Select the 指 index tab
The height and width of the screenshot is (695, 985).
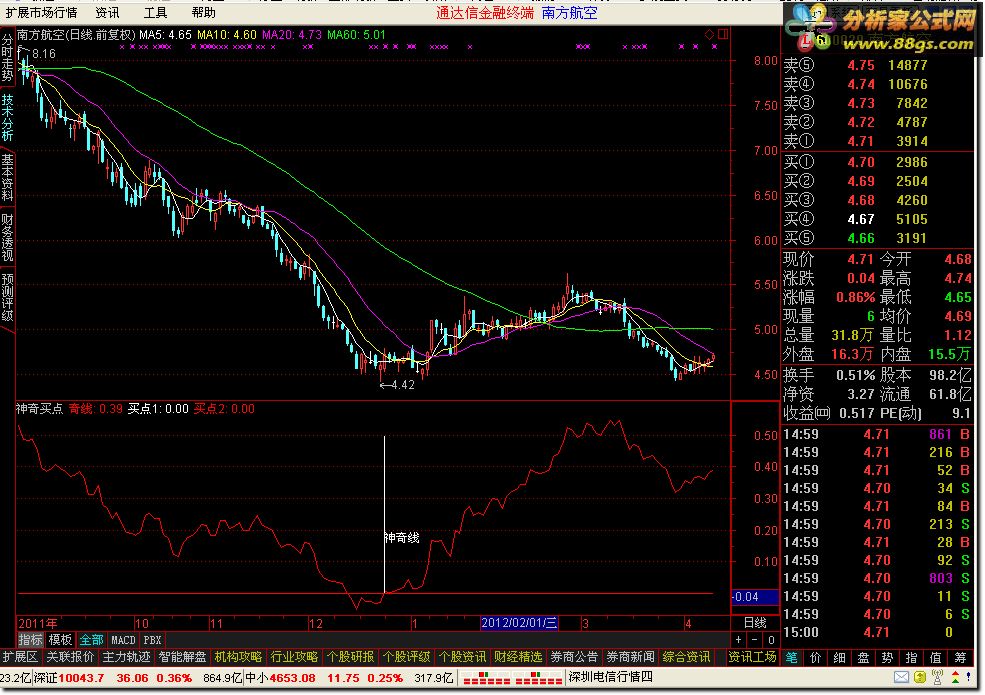[911, 657]
